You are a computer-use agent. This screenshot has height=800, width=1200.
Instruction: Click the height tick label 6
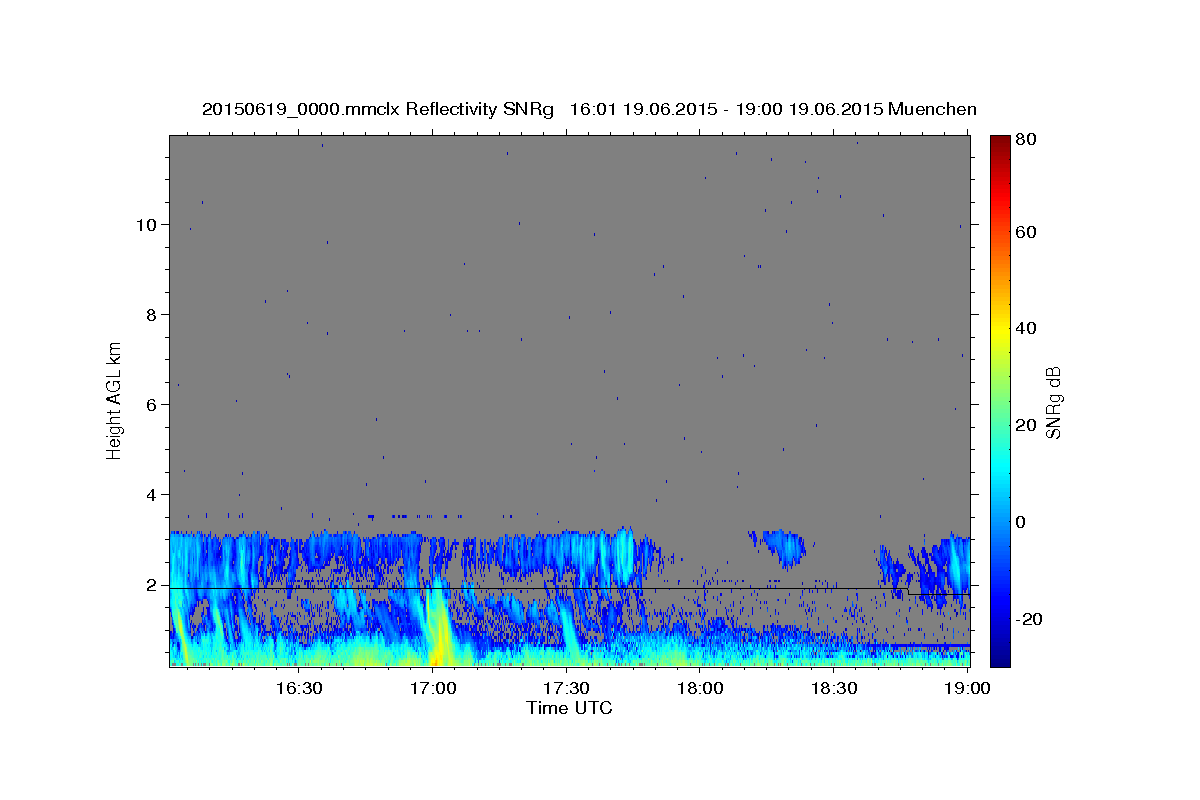pyautogui.click(x=152, y=404)
